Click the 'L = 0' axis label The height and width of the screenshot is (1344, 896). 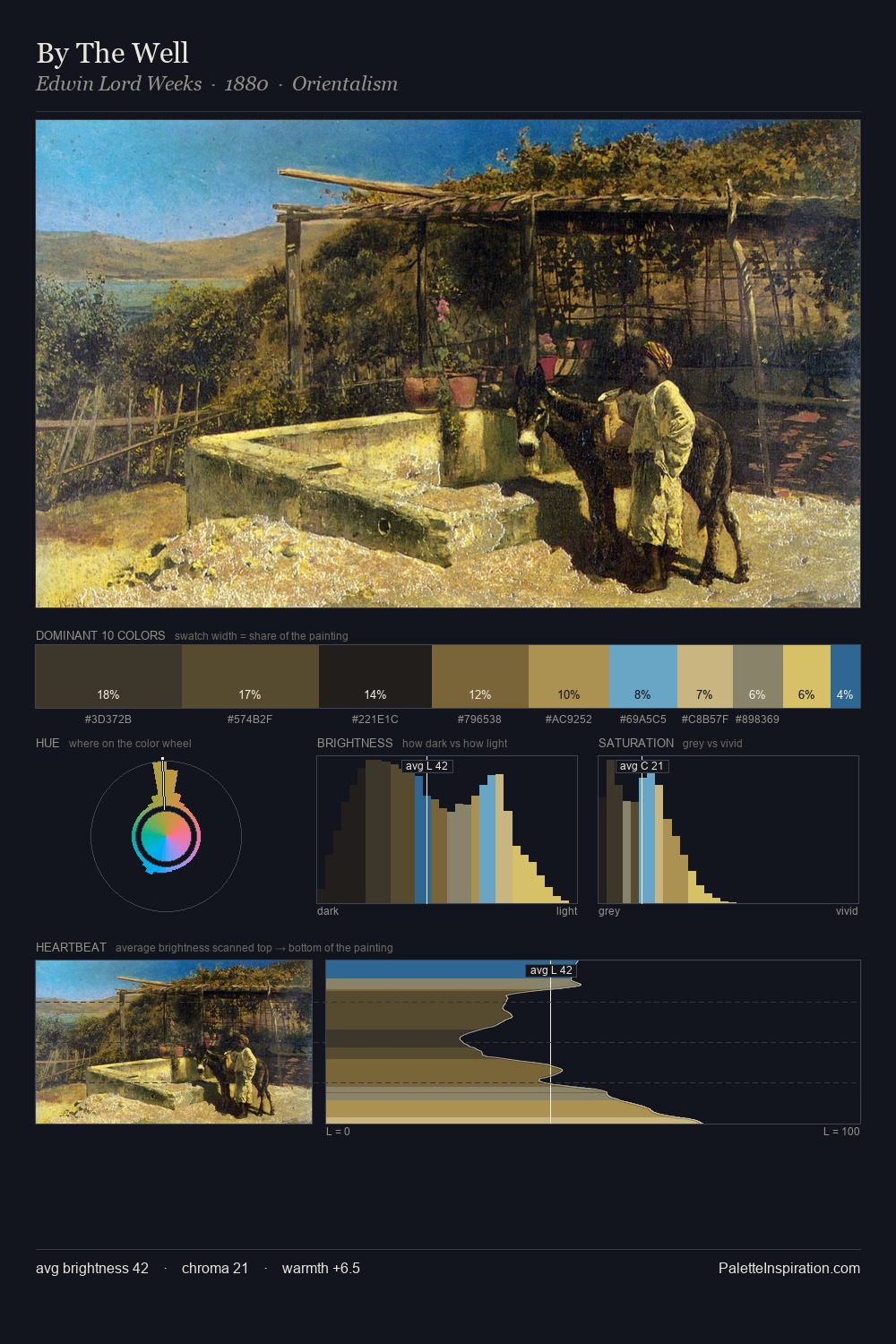[x=338, y=1132]
